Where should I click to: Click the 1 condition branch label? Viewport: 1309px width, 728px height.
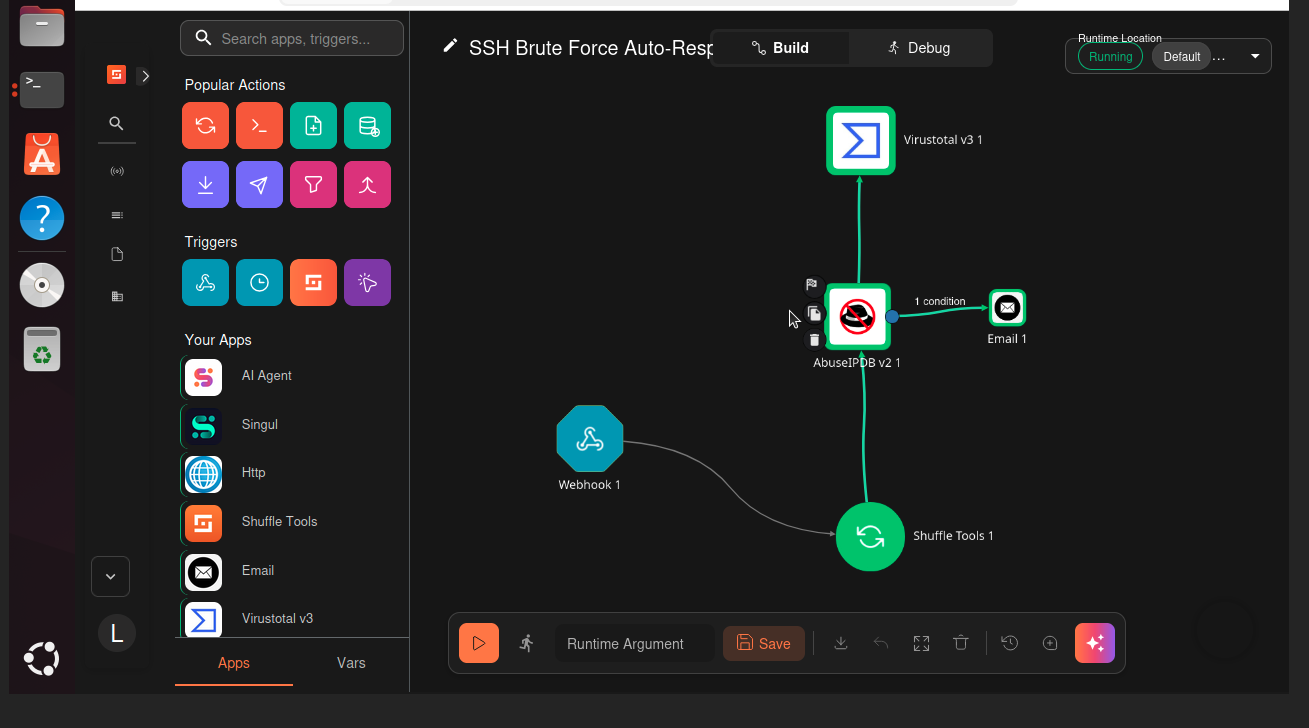point(940,301)
